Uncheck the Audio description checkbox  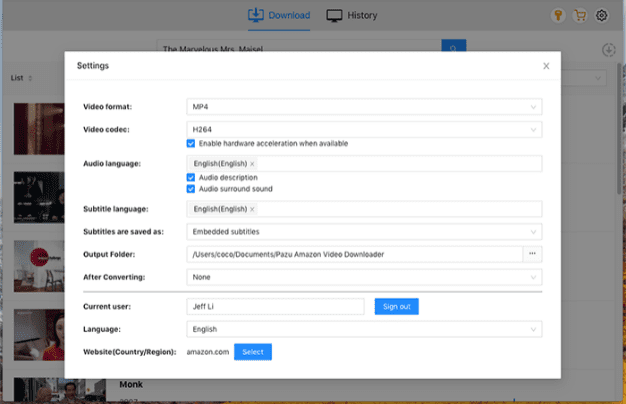[191, 177]
